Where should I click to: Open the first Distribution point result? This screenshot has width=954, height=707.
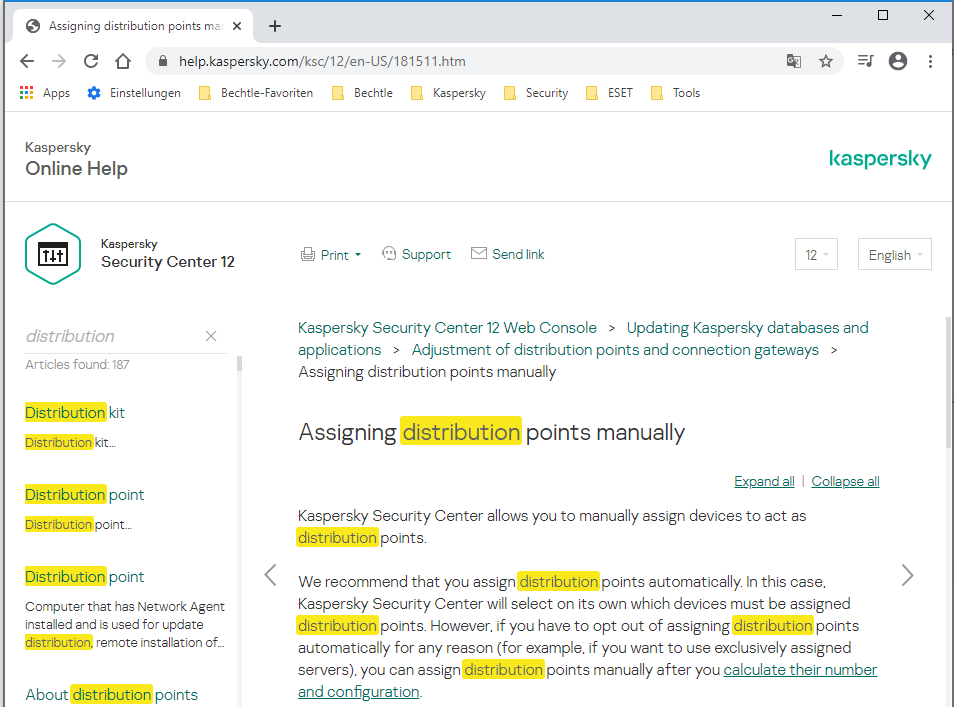pos(85,495)
